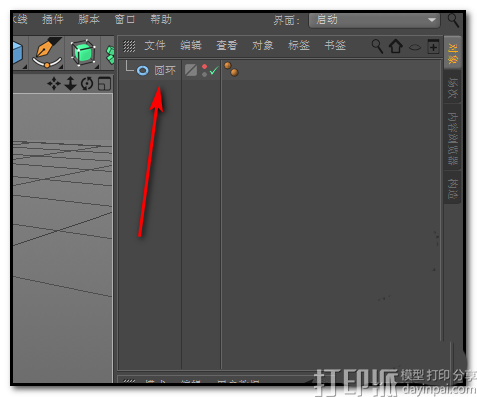Open the 窗口 menu
477x397 pixels.
point(125,19)
